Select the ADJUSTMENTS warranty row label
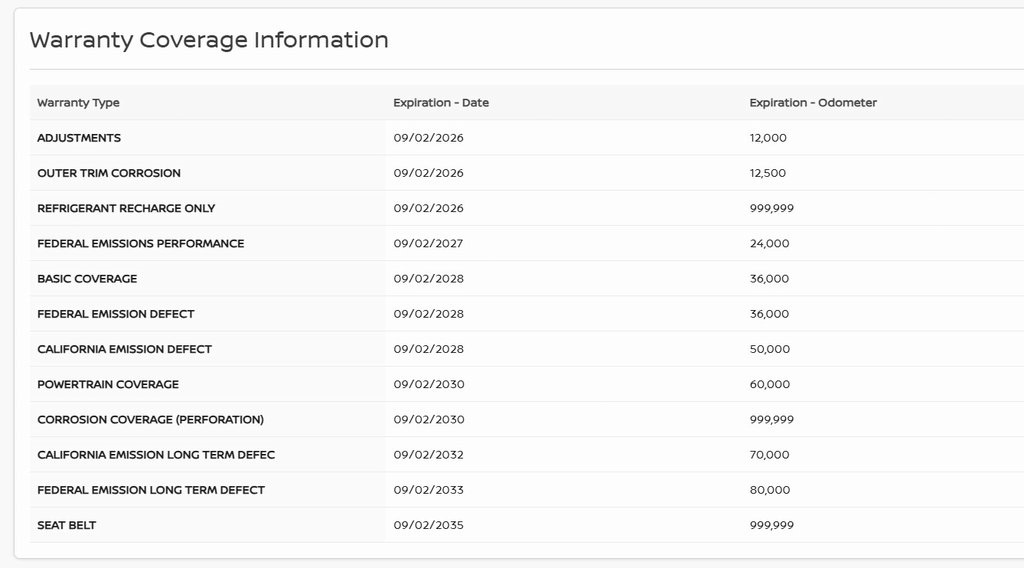Screen dimensions: 1024x568 click(x=79, y=138)
